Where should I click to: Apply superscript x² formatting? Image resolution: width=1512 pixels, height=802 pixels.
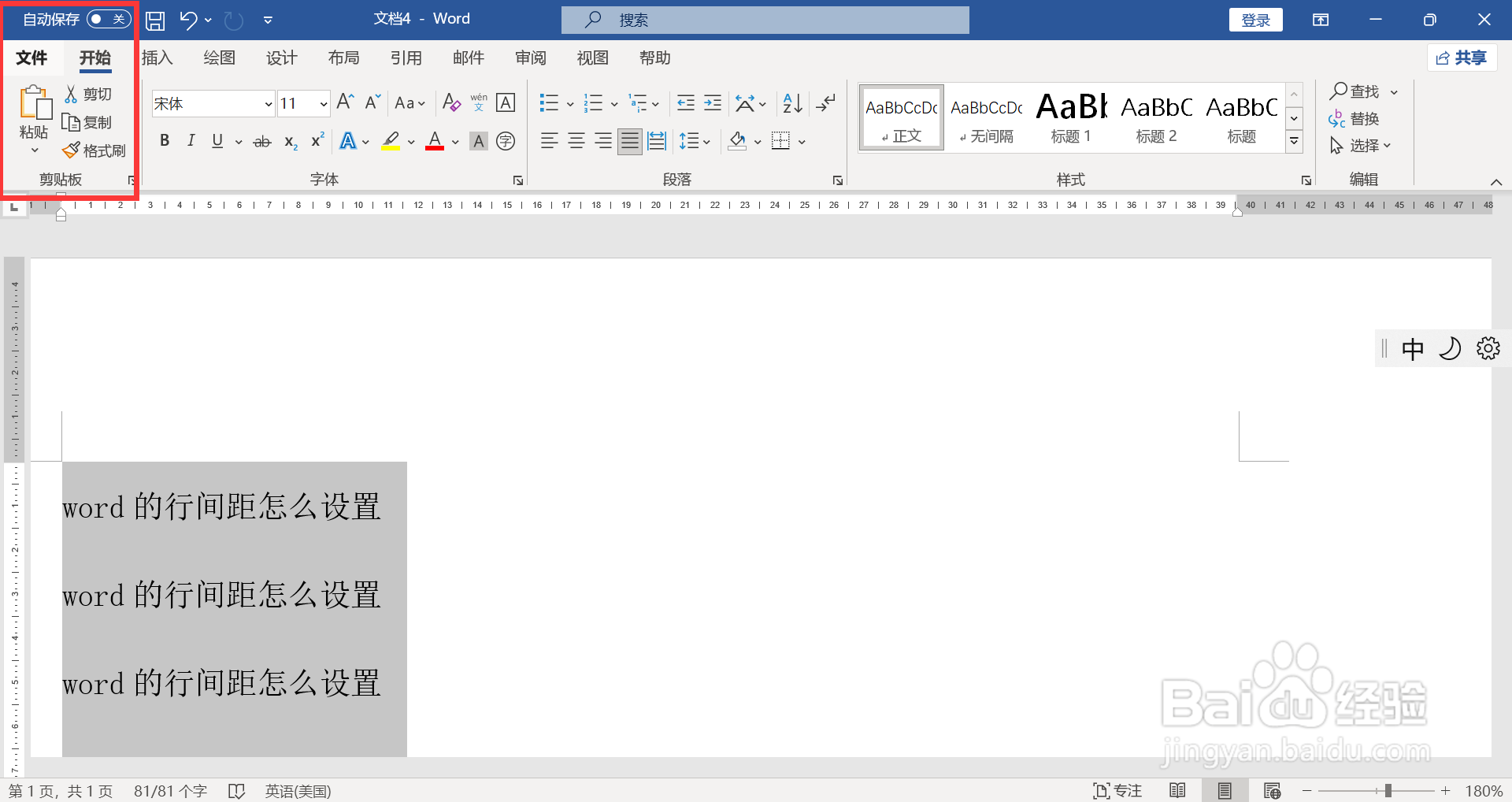click(x=317, y=141)
